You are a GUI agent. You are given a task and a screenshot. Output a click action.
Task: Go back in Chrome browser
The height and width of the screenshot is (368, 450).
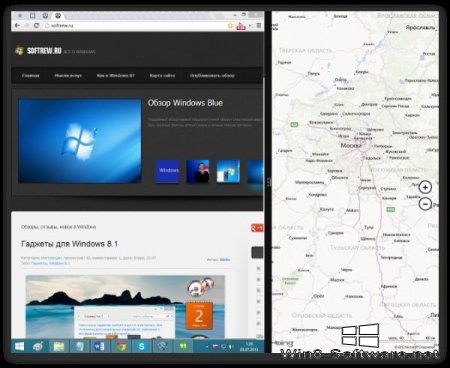point(17,25)
